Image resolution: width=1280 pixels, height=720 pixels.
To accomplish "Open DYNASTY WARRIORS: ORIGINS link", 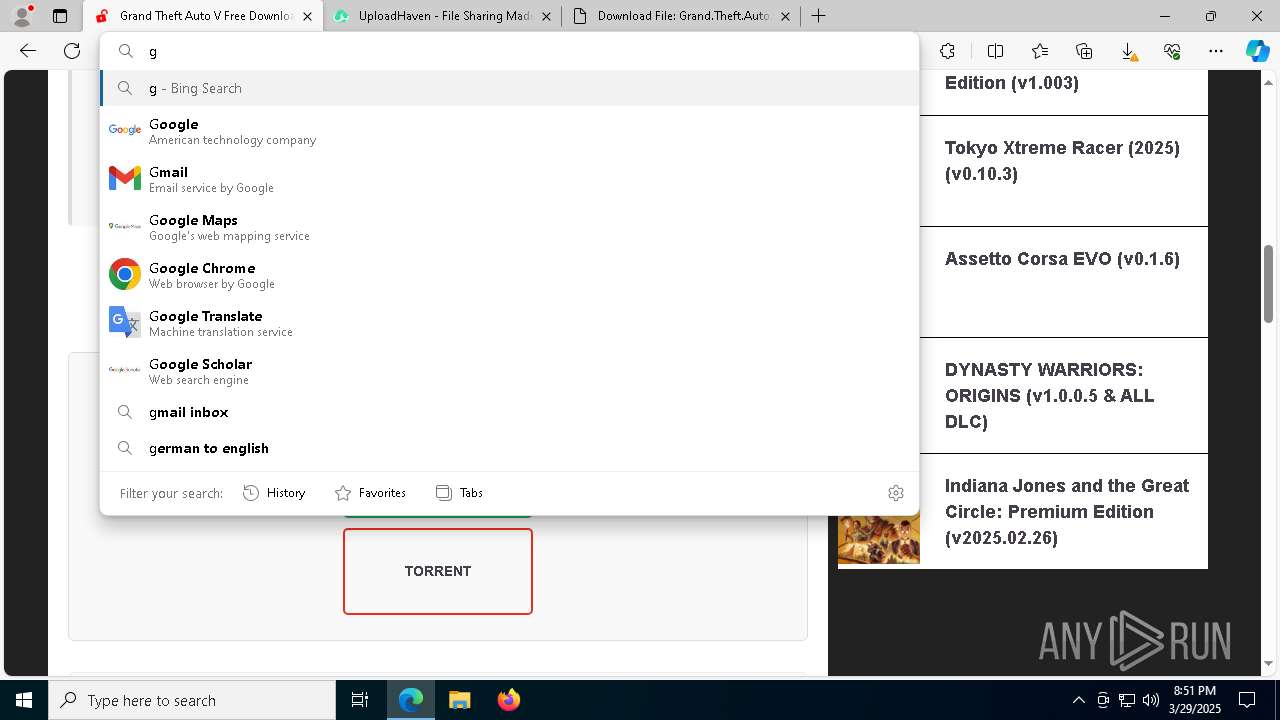I will pos(1049,396).
